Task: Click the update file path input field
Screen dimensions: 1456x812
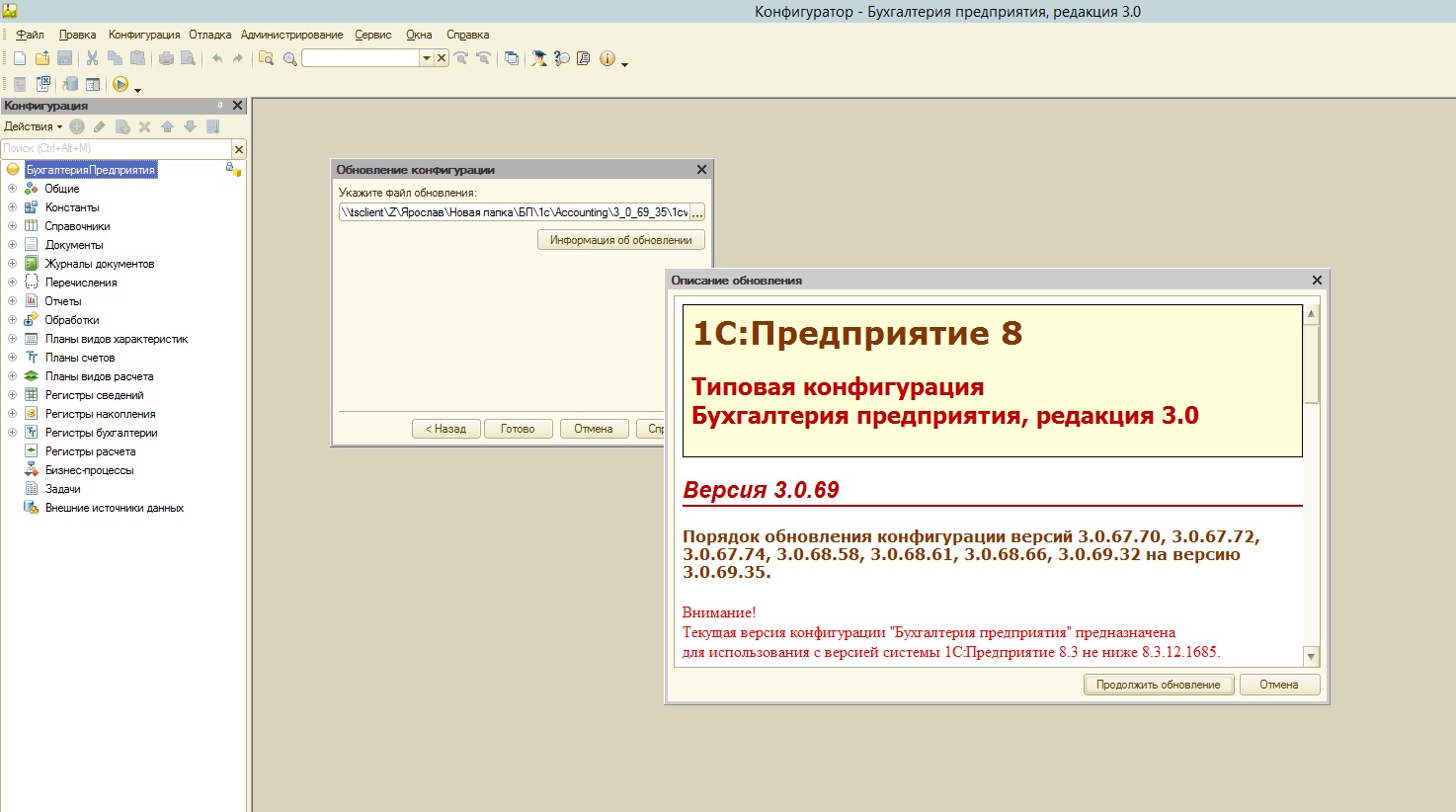Action: coord(514,212)
